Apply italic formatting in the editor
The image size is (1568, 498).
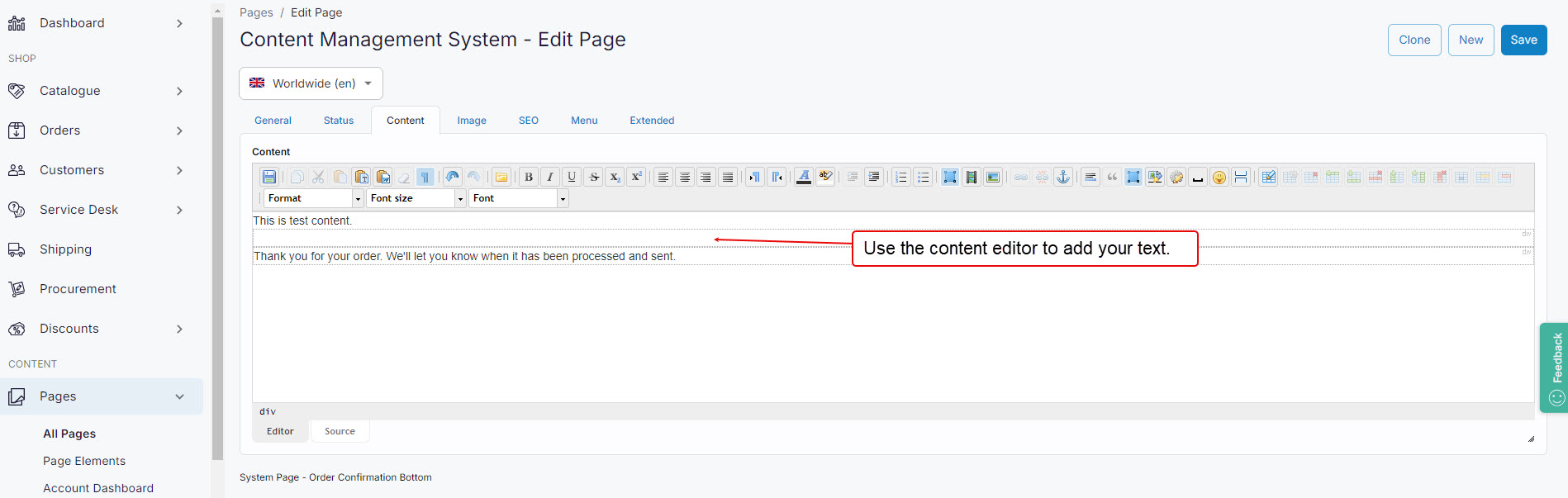550,177
